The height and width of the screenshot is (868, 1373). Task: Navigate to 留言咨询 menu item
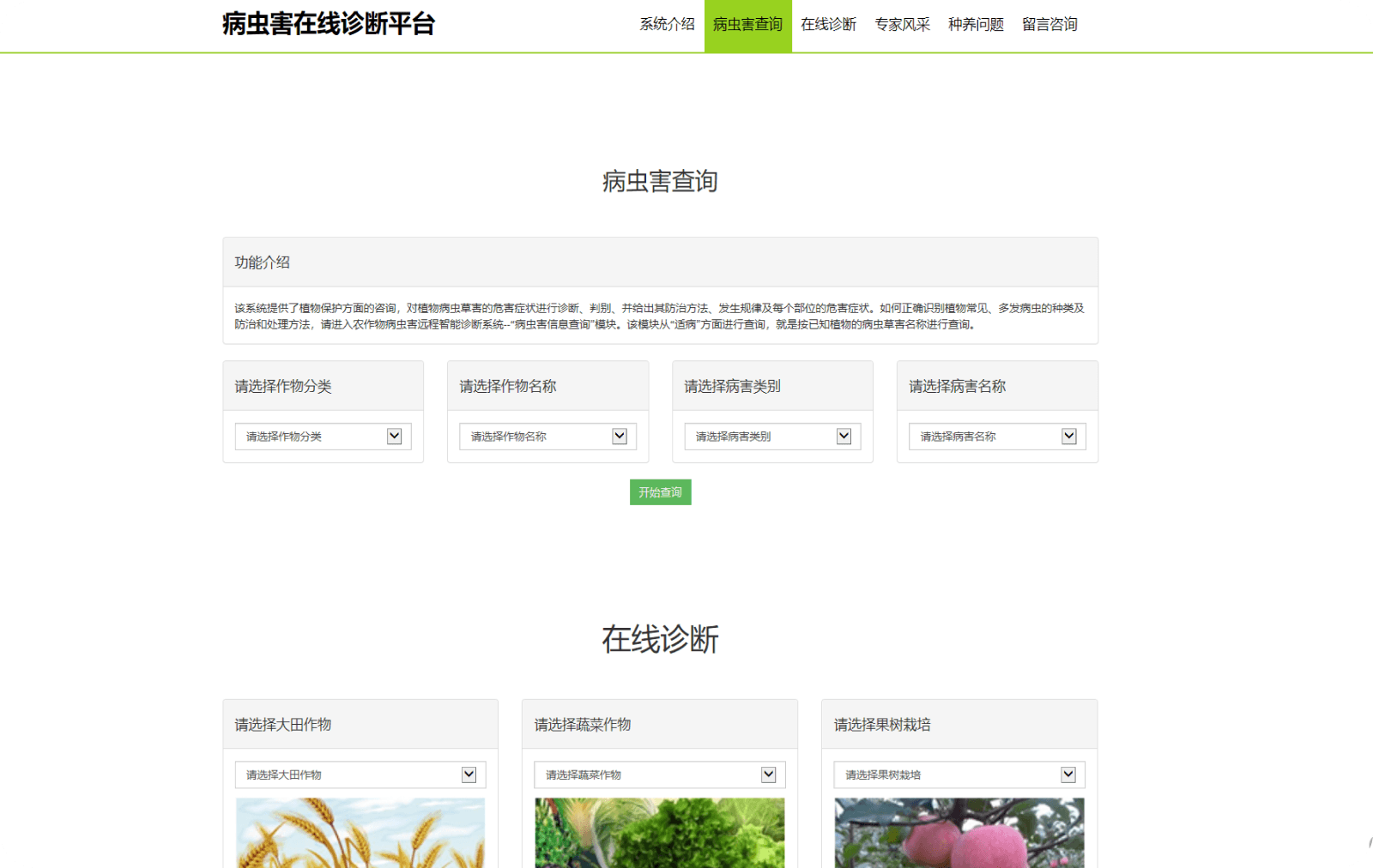tap(1049, 25)
